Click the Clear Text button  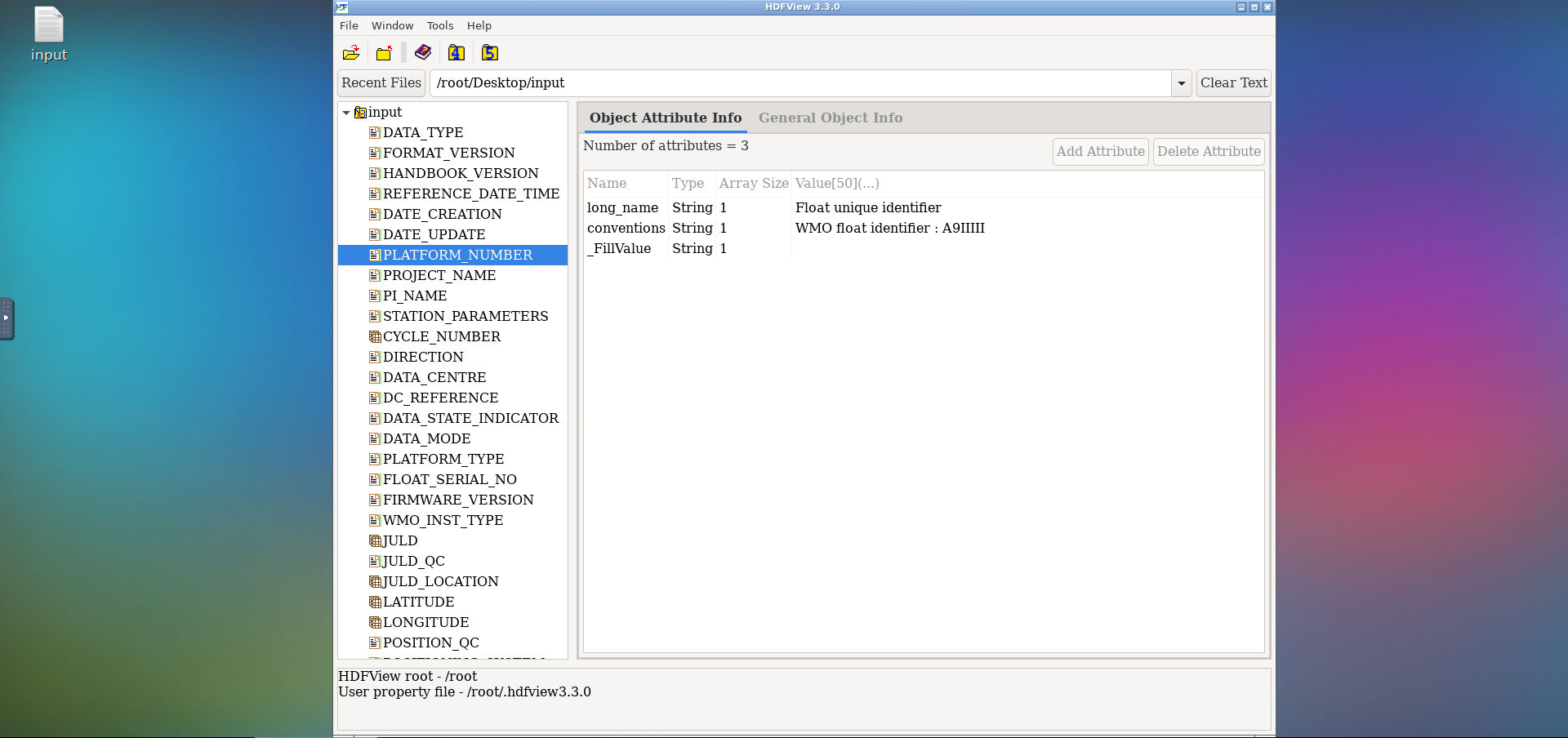(x=1233, y=82)
